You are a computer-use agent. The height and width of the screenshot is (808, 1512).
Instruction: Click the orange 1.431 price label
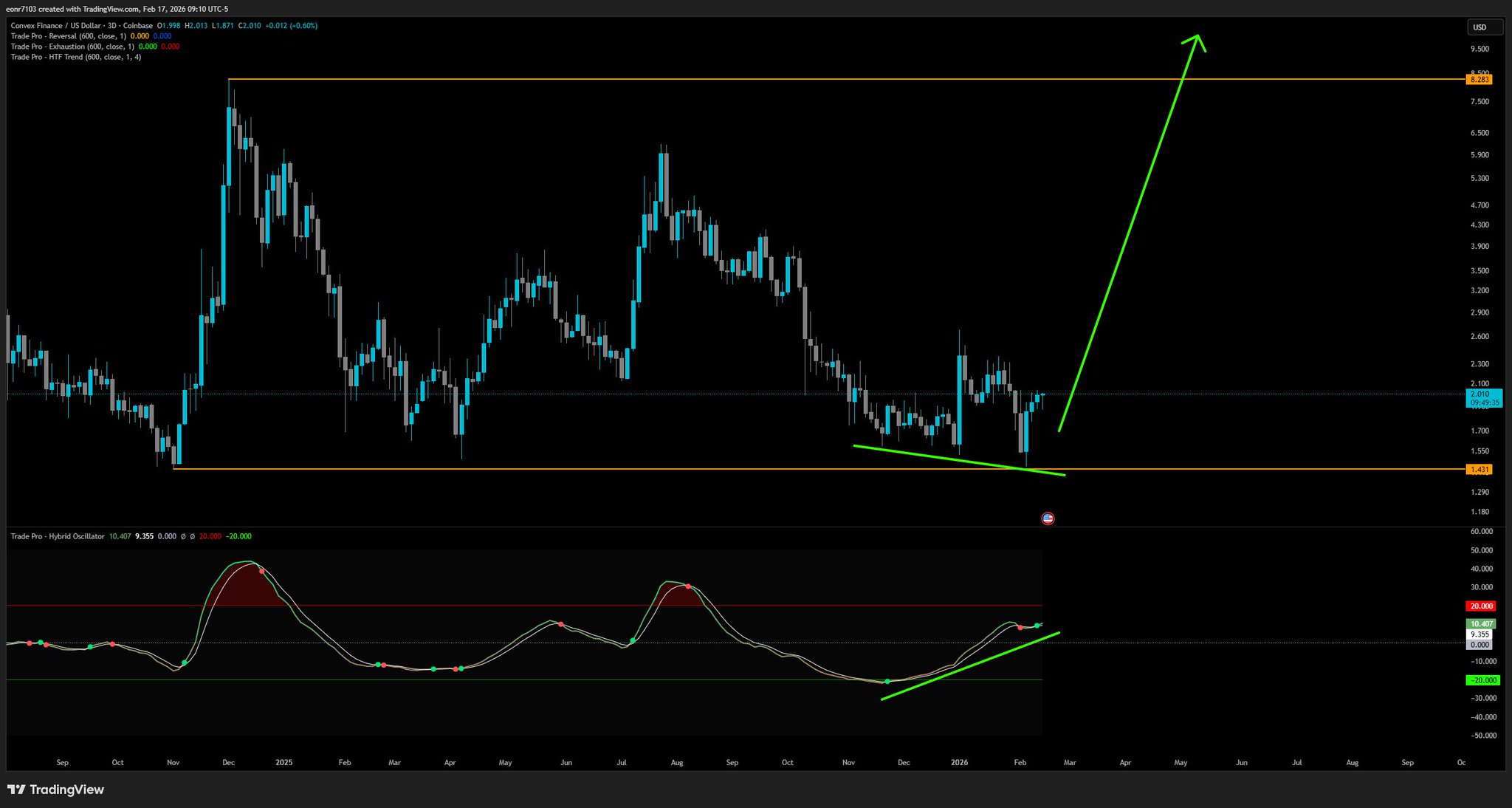coord(1479,469)
